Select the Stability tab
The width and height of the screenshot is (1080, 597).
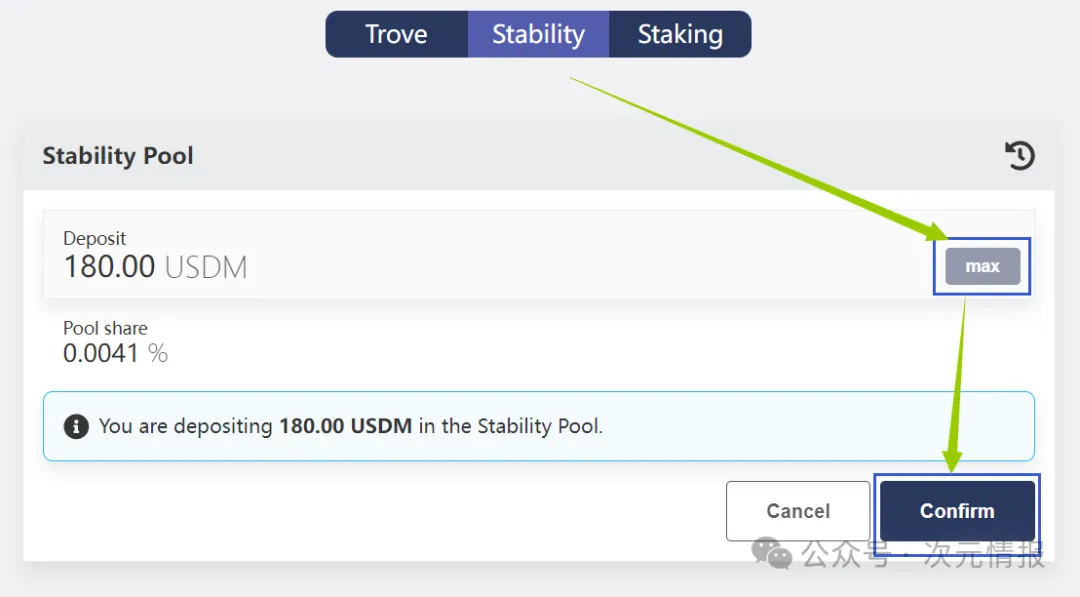tap(538, 34)
